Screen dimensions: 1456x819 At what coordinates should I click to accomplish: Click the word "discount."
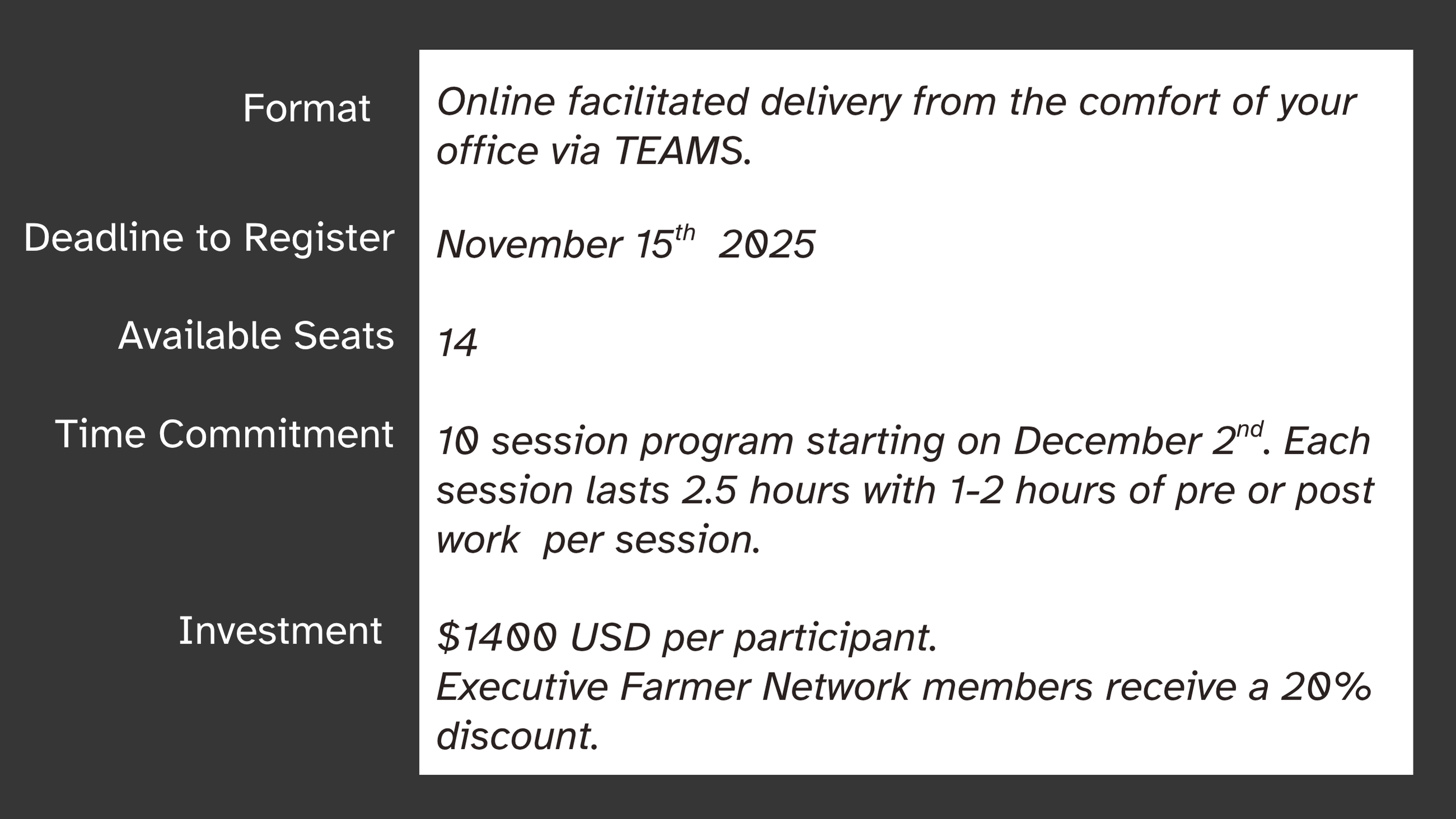coord(517,736)
